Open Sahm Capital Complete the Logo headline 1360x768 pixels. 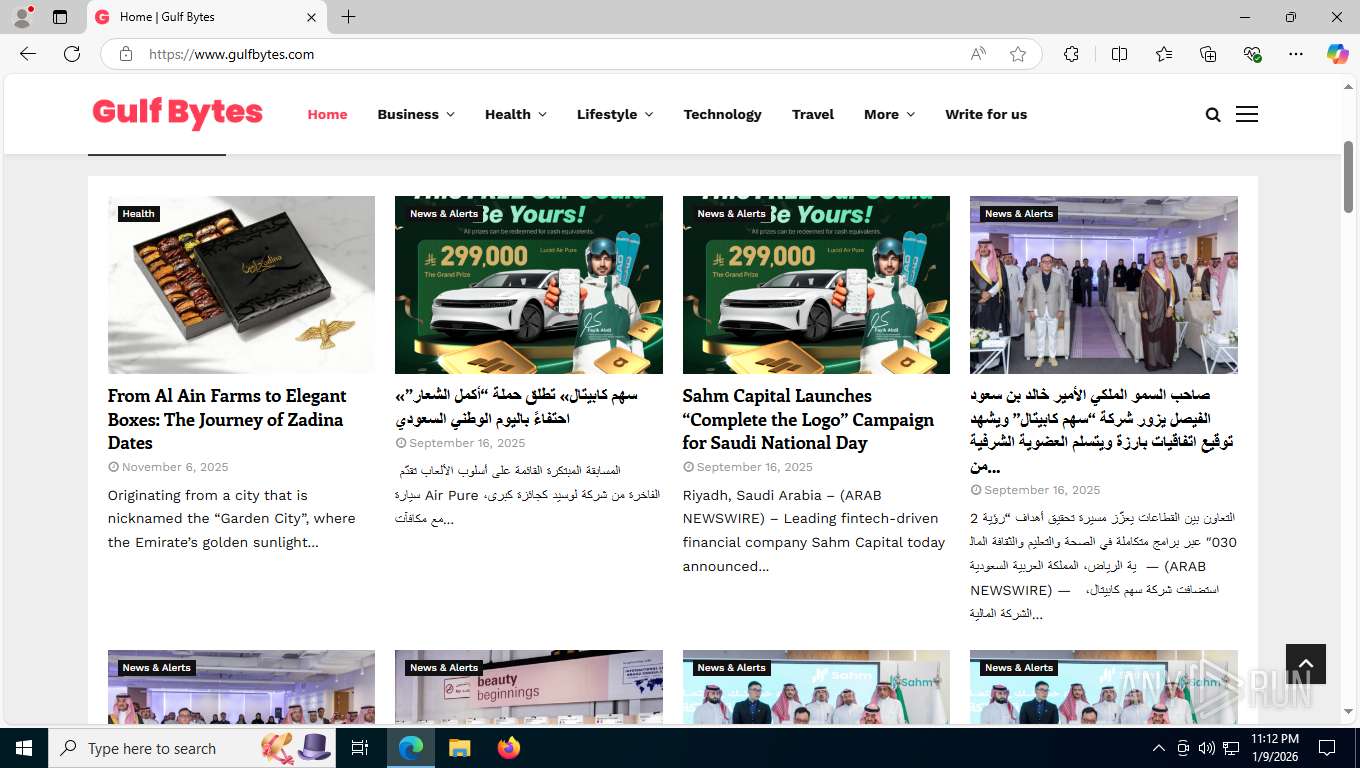coord(808,419)
